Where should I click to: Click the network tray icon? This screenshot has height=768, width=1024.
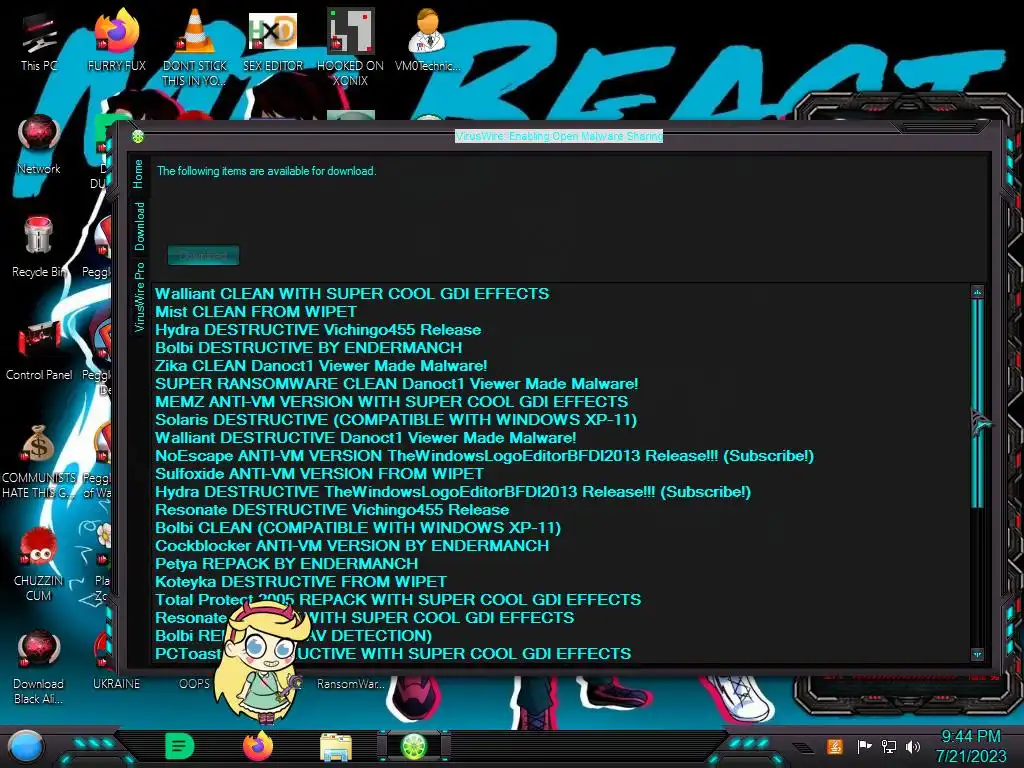pos(889,746)
